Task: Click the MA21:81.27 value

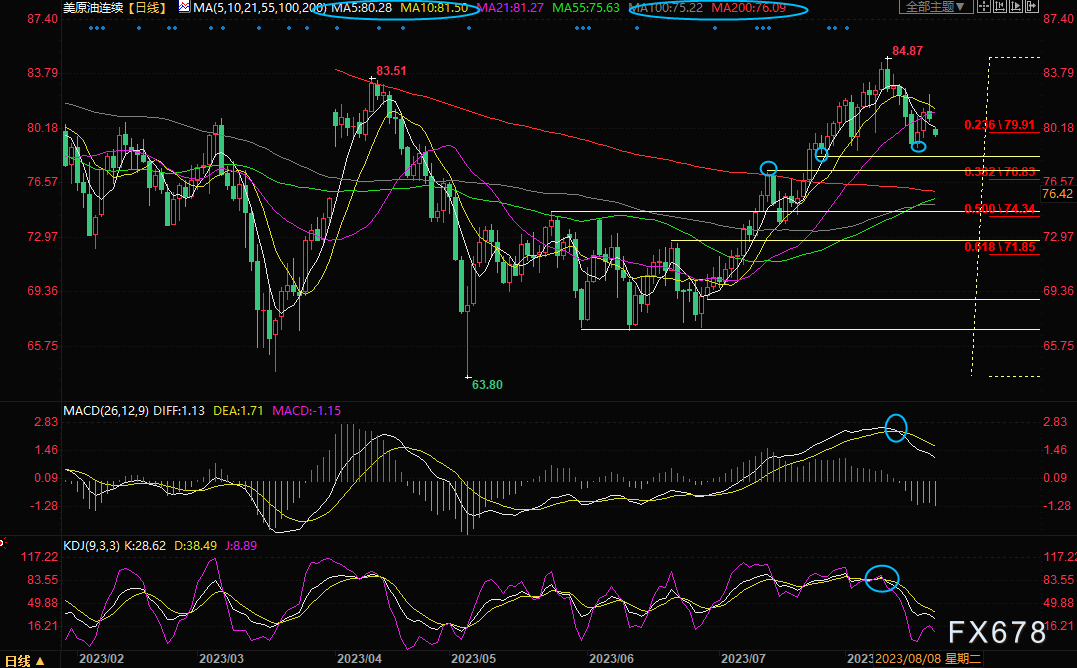Action: click(510, 8)
